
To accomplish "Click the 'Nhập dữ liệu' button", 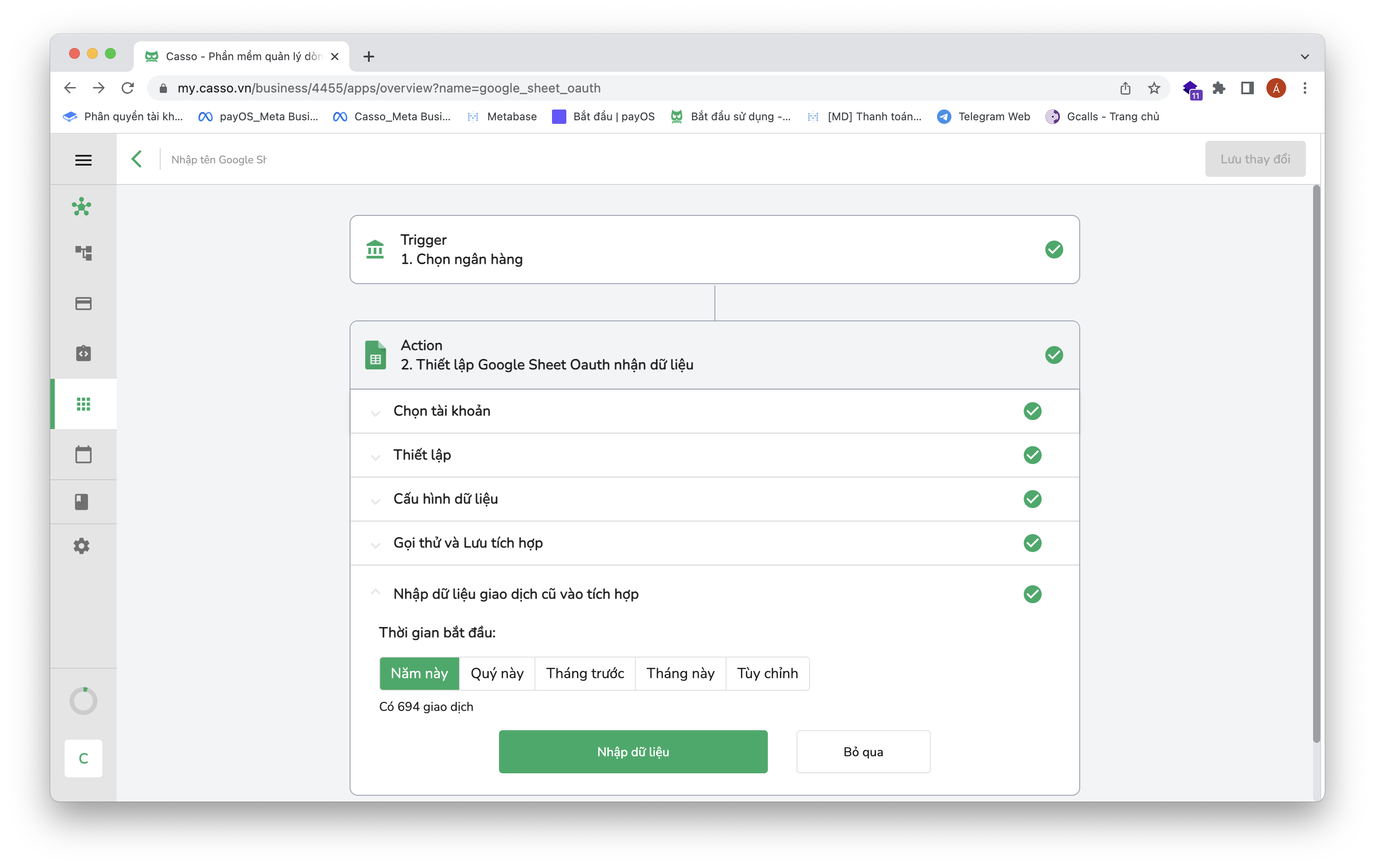I will (633, 751).
